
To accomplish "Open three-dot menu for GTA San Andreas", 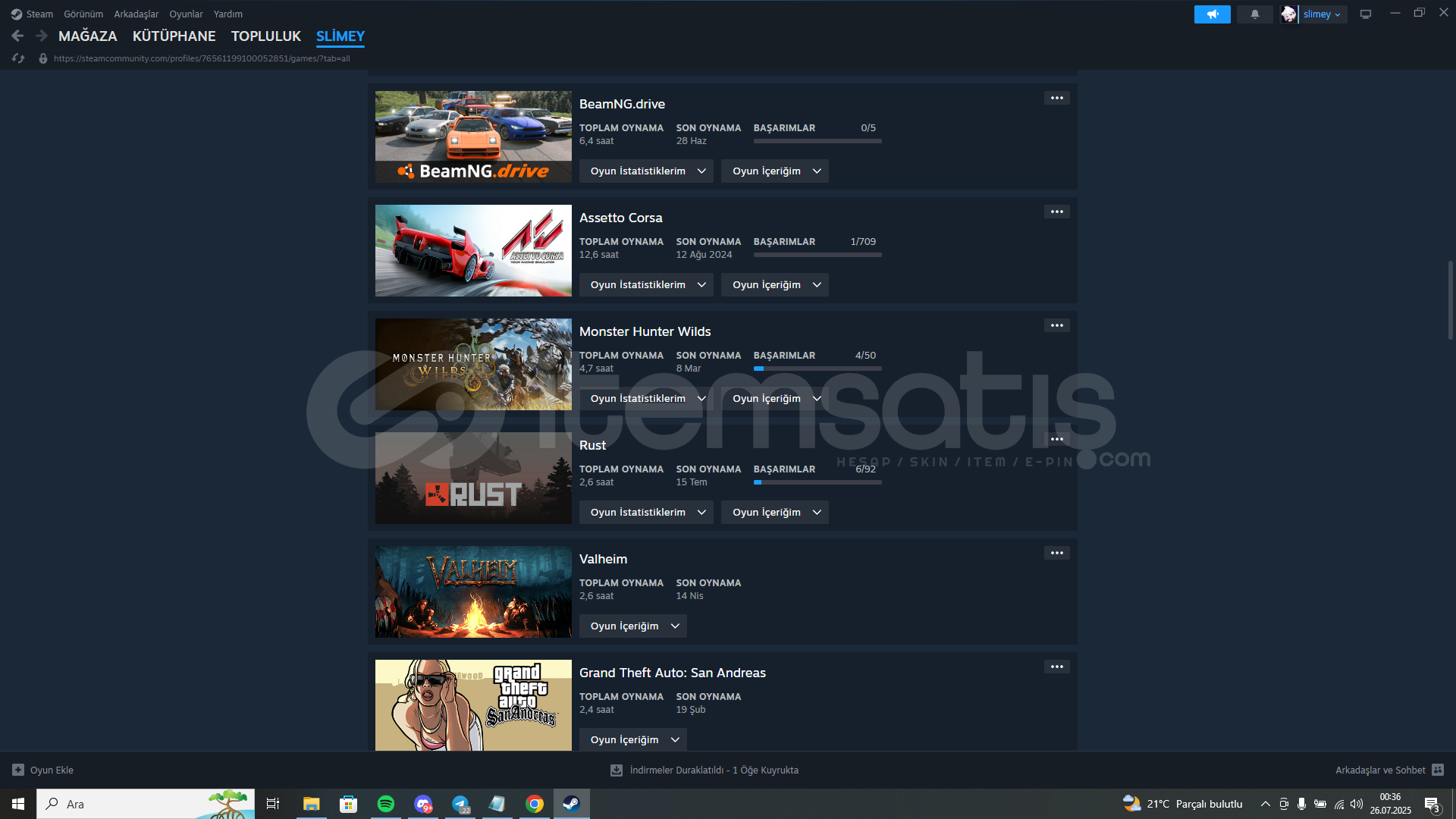I will [1056, 667].
